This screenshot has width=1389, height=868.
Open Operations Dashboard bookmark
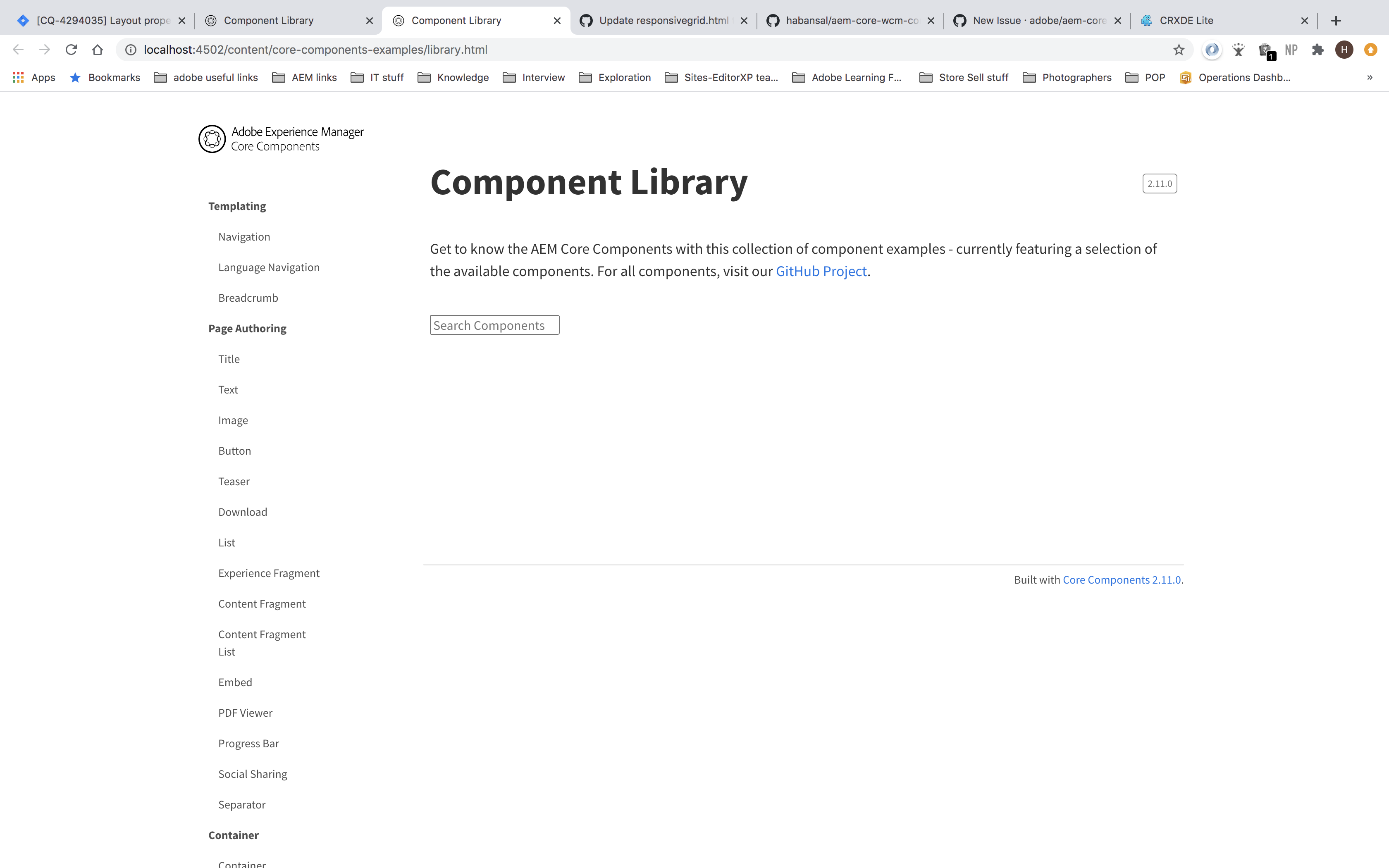1235,78
